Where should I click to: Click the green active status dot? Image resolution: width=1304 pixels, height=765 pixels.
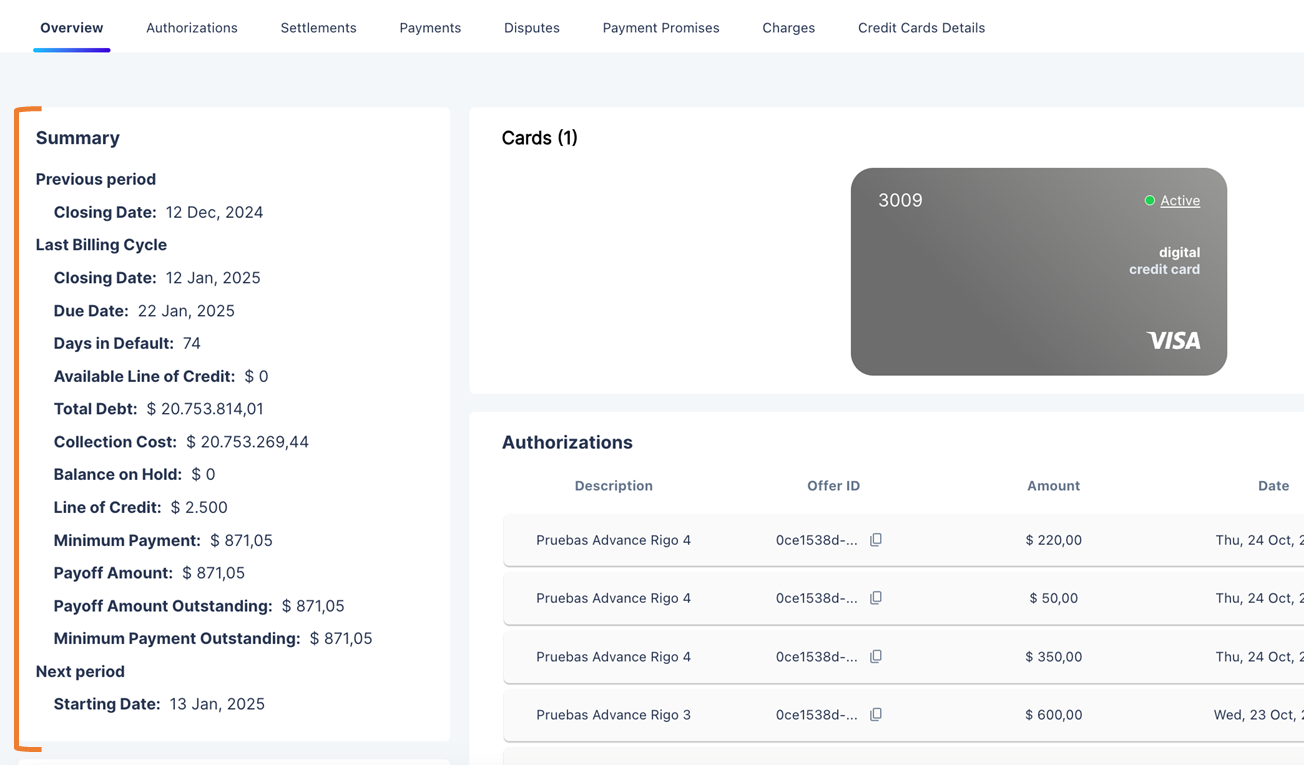[1150, 201]
